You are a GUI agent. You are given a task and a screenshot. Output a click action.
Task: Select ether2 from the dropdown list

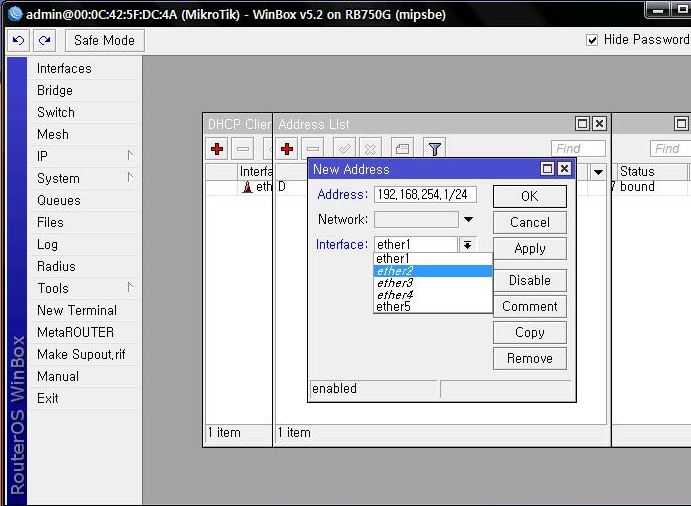[x=433, y=271]
